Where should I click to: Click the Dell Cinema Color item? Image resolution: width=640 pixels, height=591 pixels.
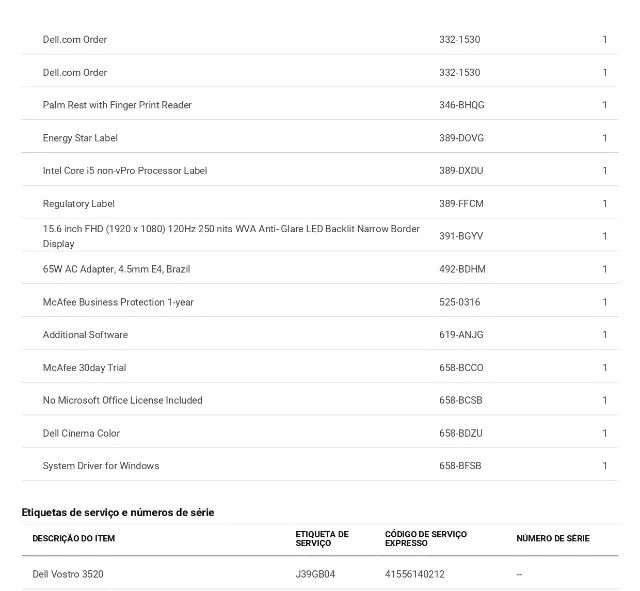tap(81, 433)
